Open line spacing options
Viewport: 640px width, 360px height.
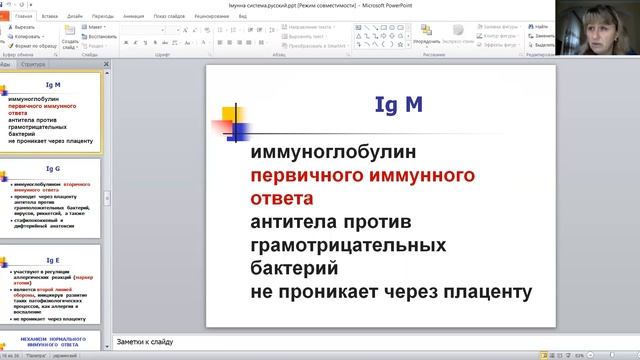(272, 30)
